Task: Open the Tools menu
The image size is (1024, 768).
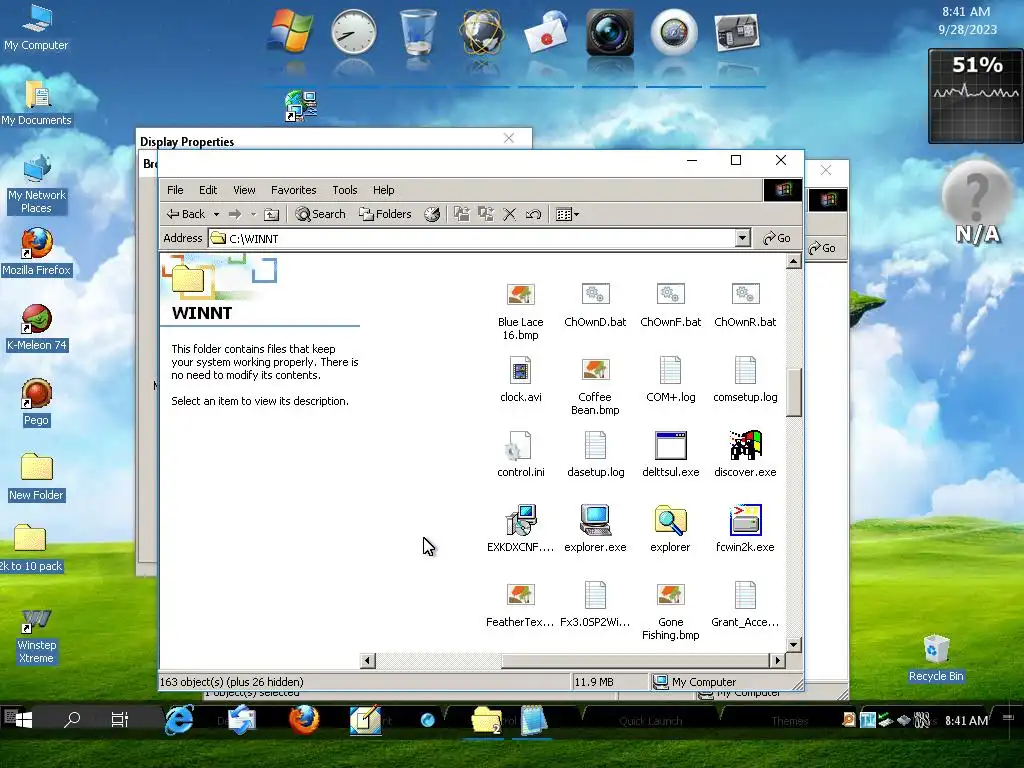Action: tap(344, 190)
